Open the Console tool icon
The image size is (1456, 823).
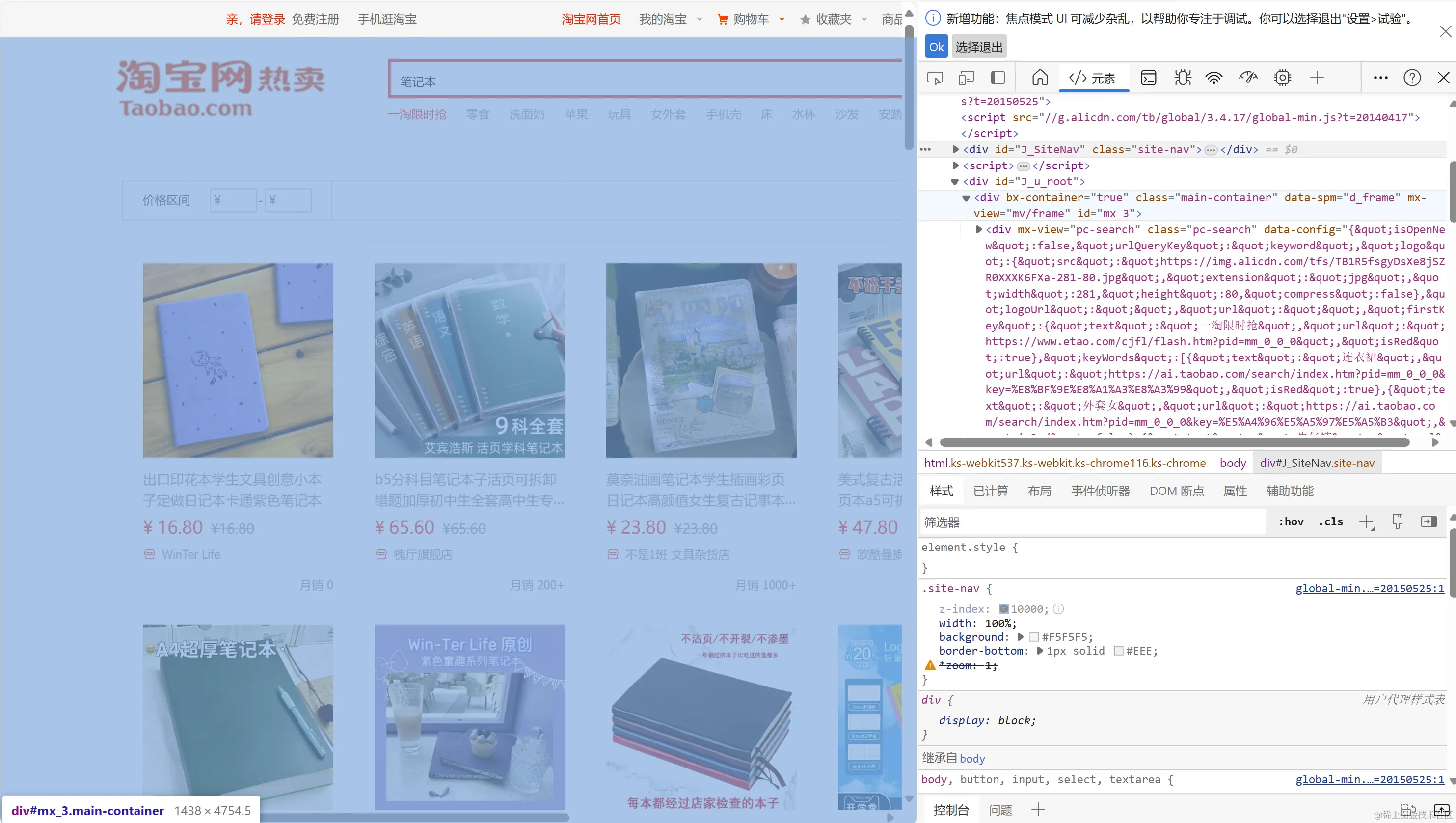[1149, 78]
